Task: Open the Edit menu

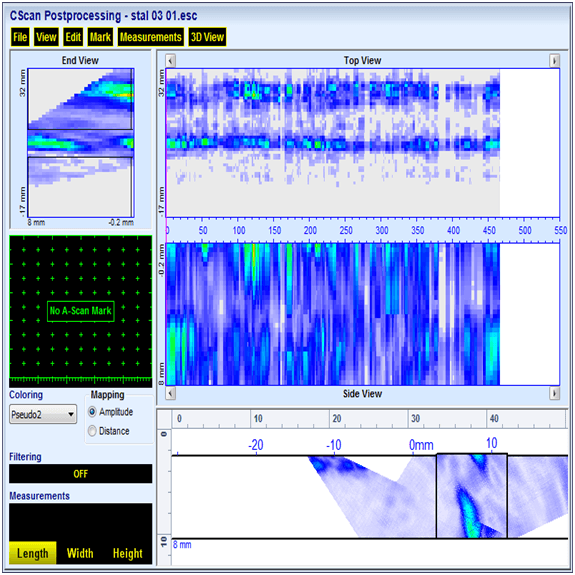Action: coord(73,37)
